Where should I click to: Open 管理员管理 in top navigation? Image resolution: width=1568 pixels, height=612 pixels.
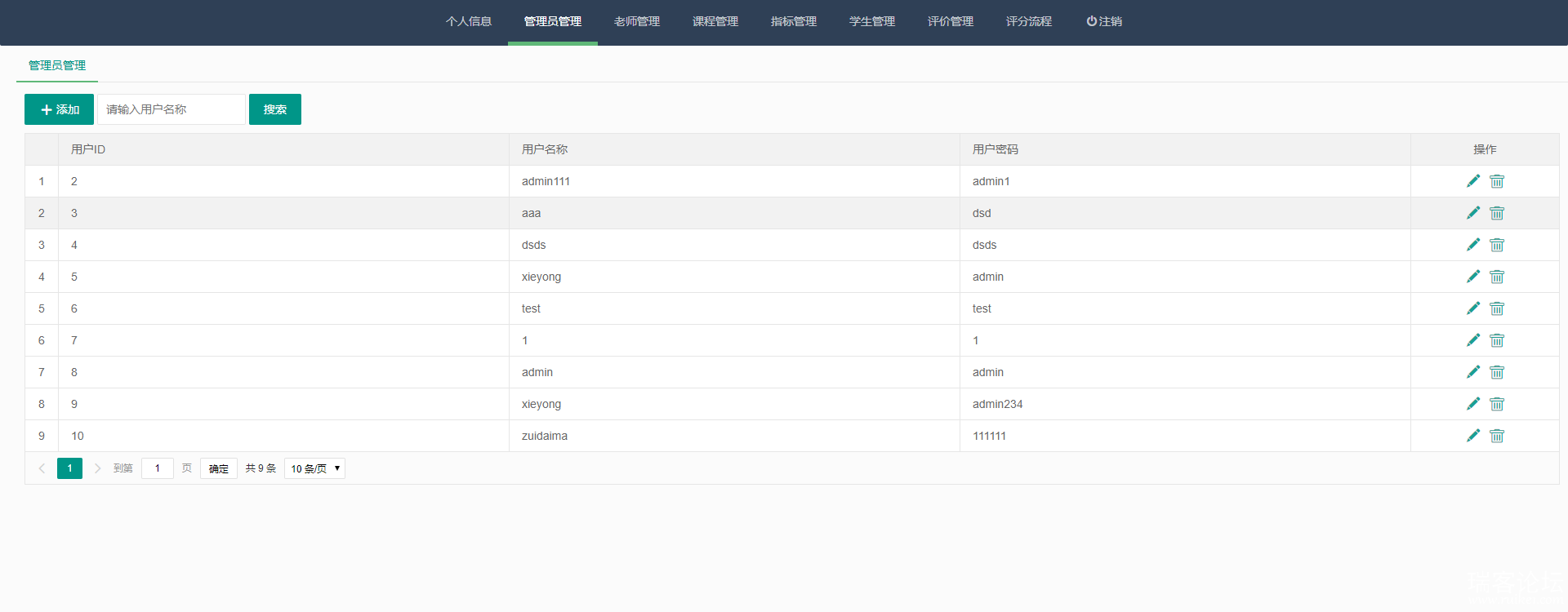[553, 21]
